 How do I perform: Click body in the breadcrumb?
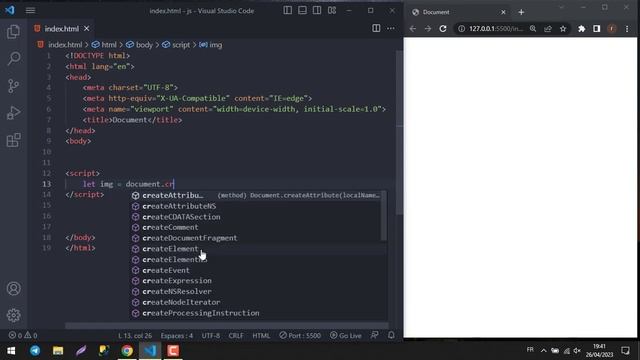144,45
